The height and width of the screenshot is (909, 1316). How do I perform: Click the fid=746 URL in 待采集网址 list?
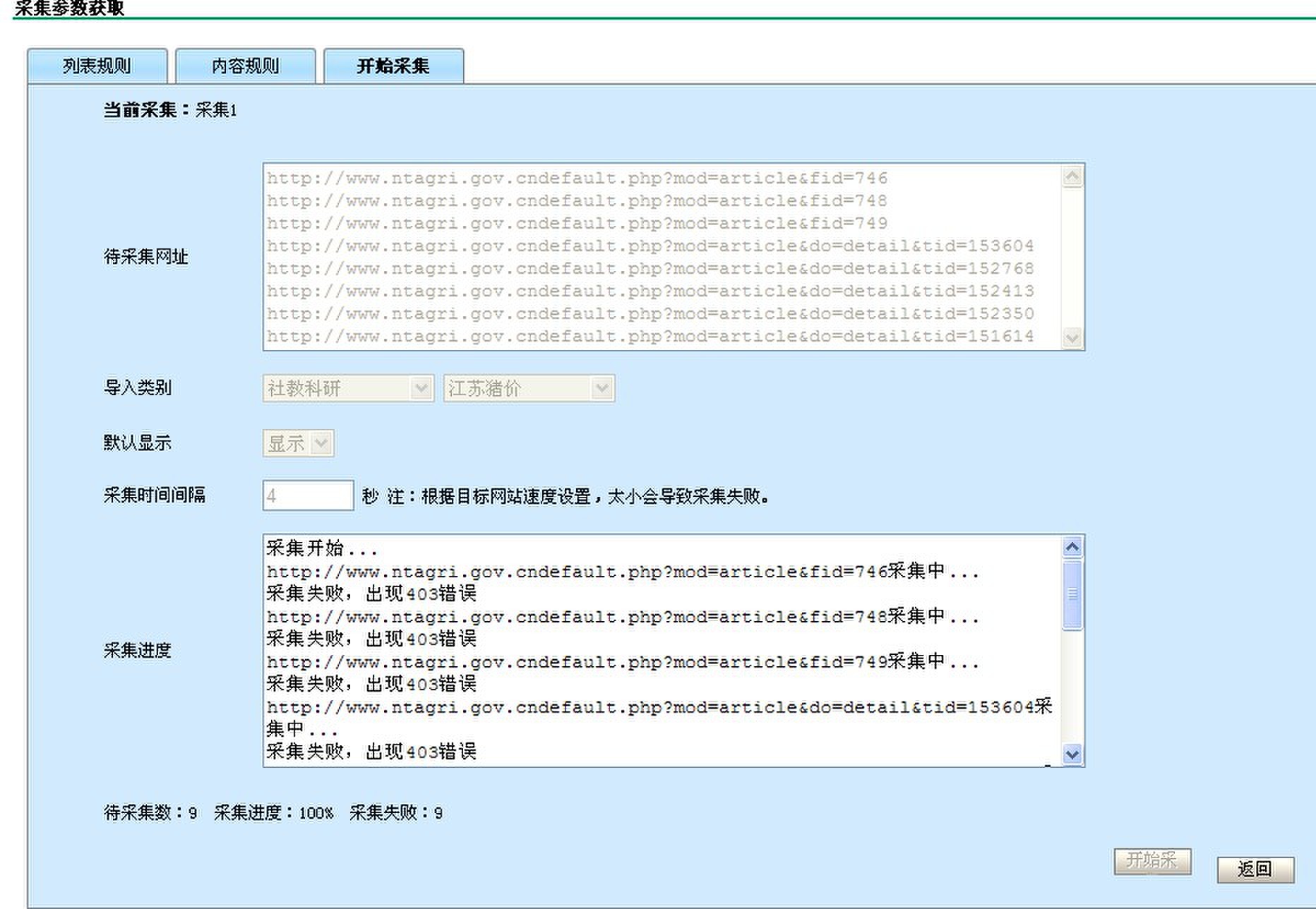(x=577, y=179)
